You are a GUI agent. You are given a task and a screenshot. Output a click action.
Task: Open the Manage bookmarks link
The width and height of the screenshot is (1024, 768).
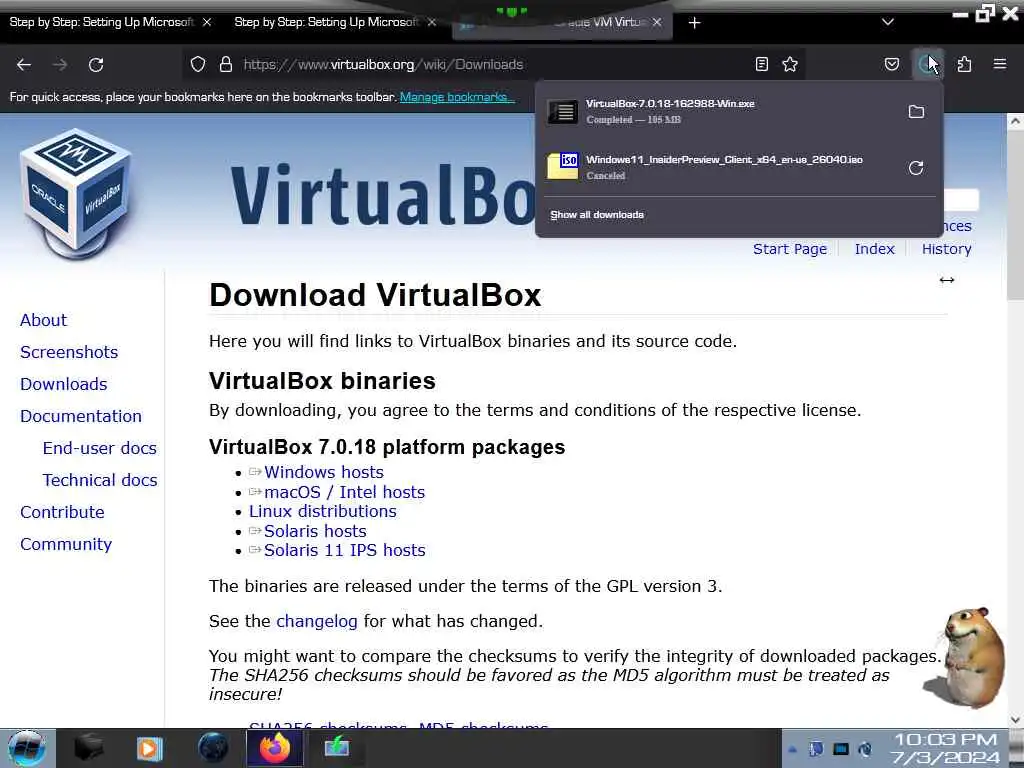[x=457, y=97]
